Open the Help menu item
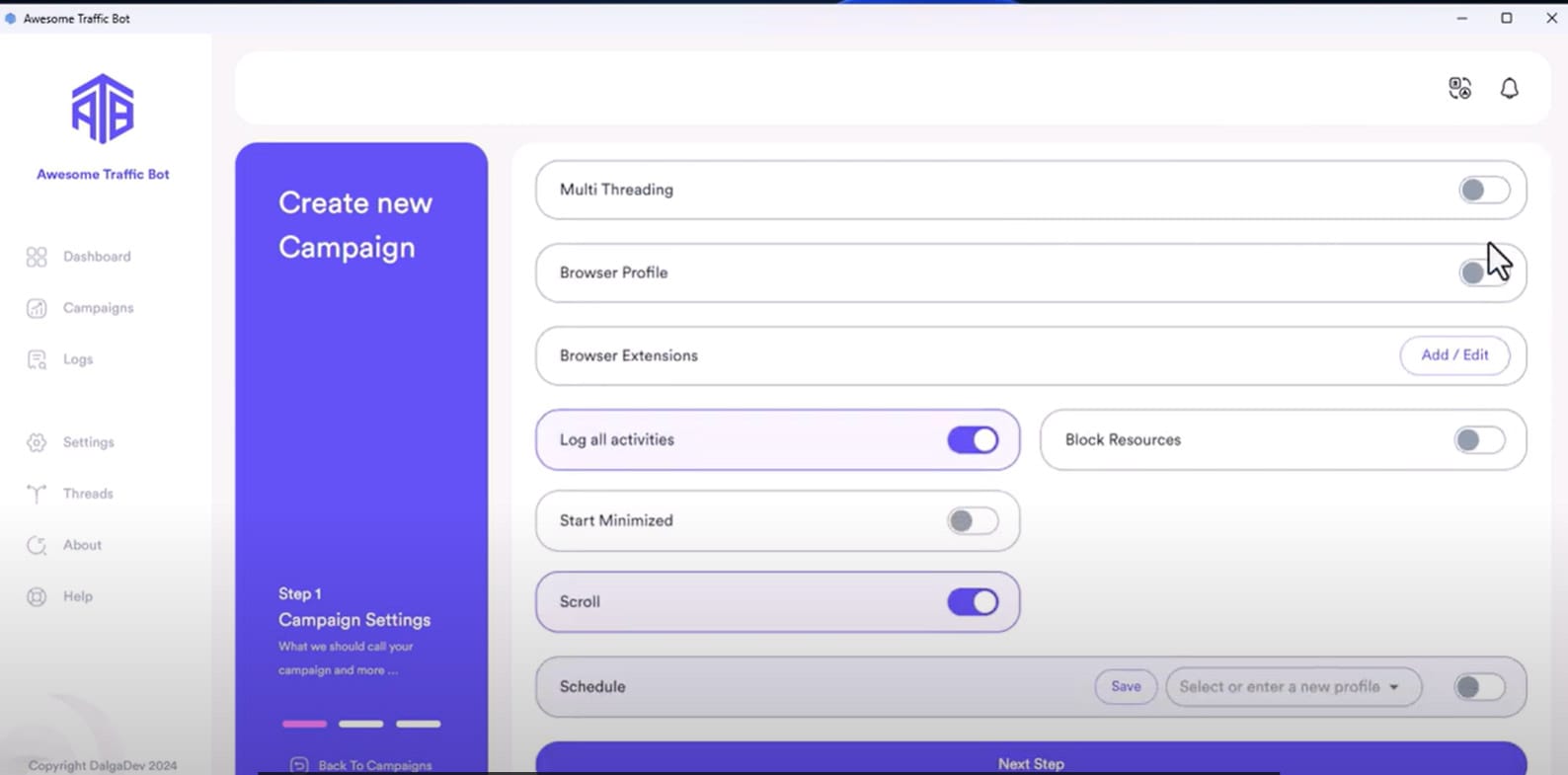Screen dimensions: 1568x775 click(x=78, y=596)
